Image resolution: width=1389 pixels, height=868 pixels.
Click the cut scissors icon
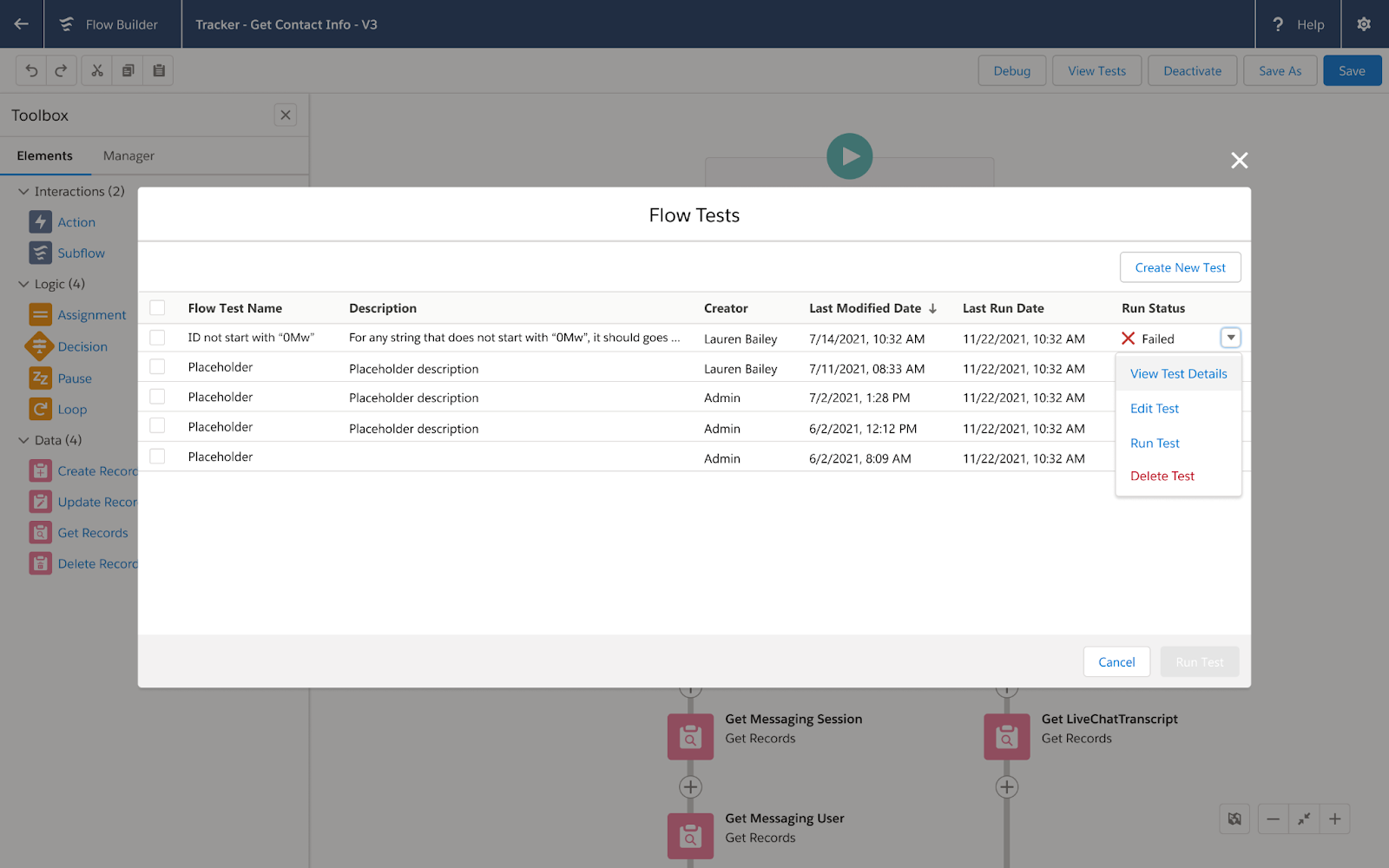tap(97, 70)
